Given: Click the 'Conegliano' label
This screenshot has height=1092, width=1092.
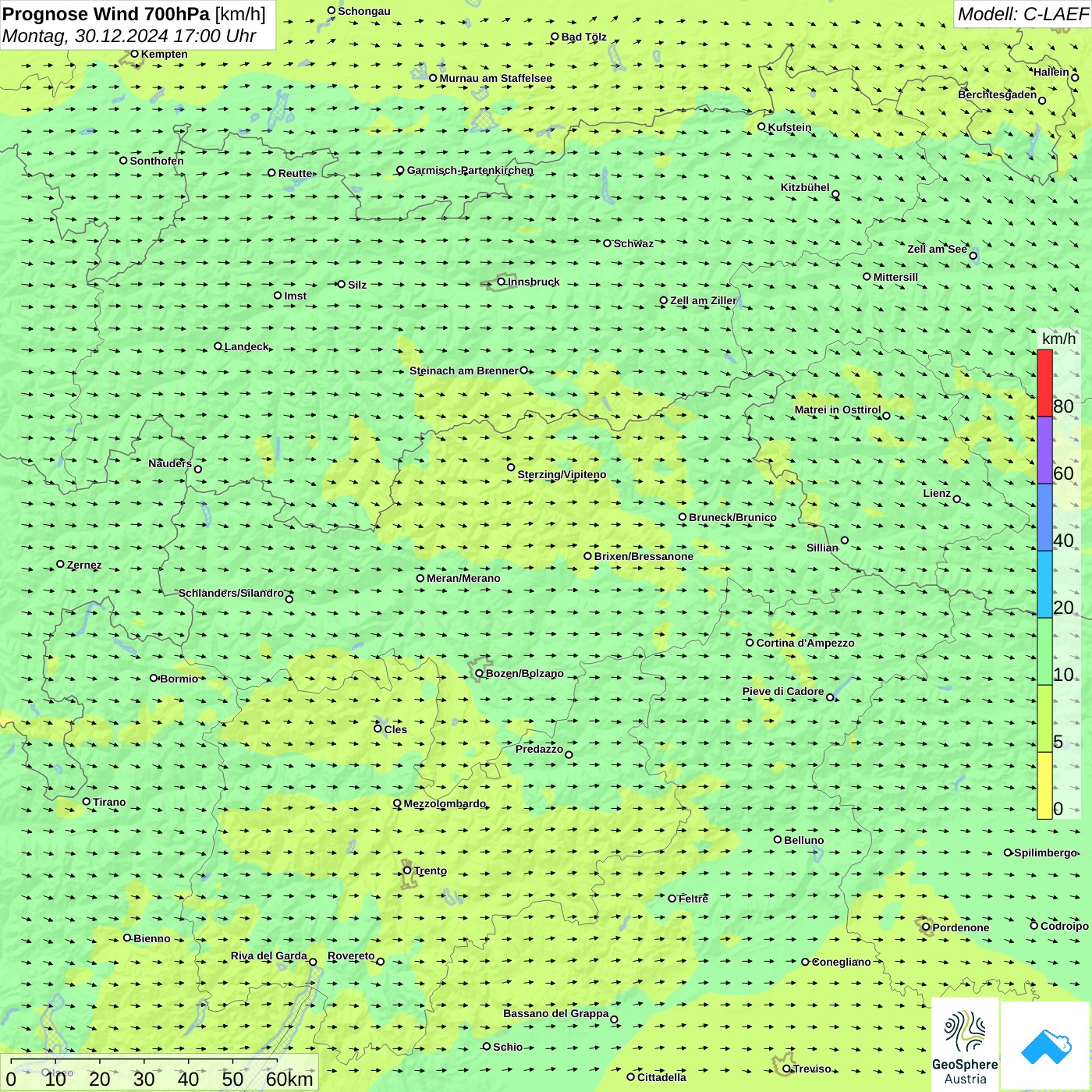Looking at the screenshot, I should pos(842,962).
